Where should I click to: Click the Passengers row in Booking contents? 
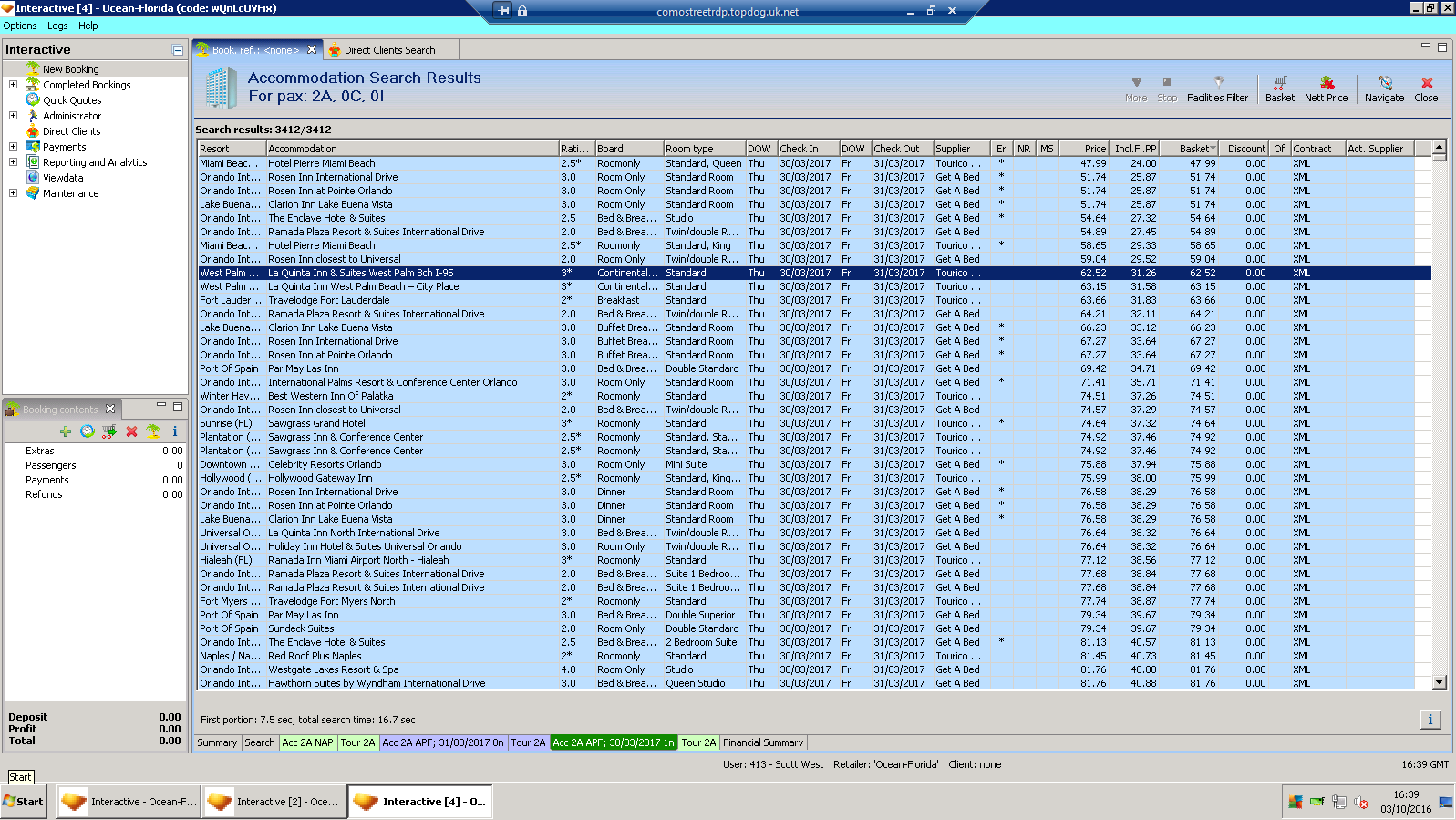[96, 465]
